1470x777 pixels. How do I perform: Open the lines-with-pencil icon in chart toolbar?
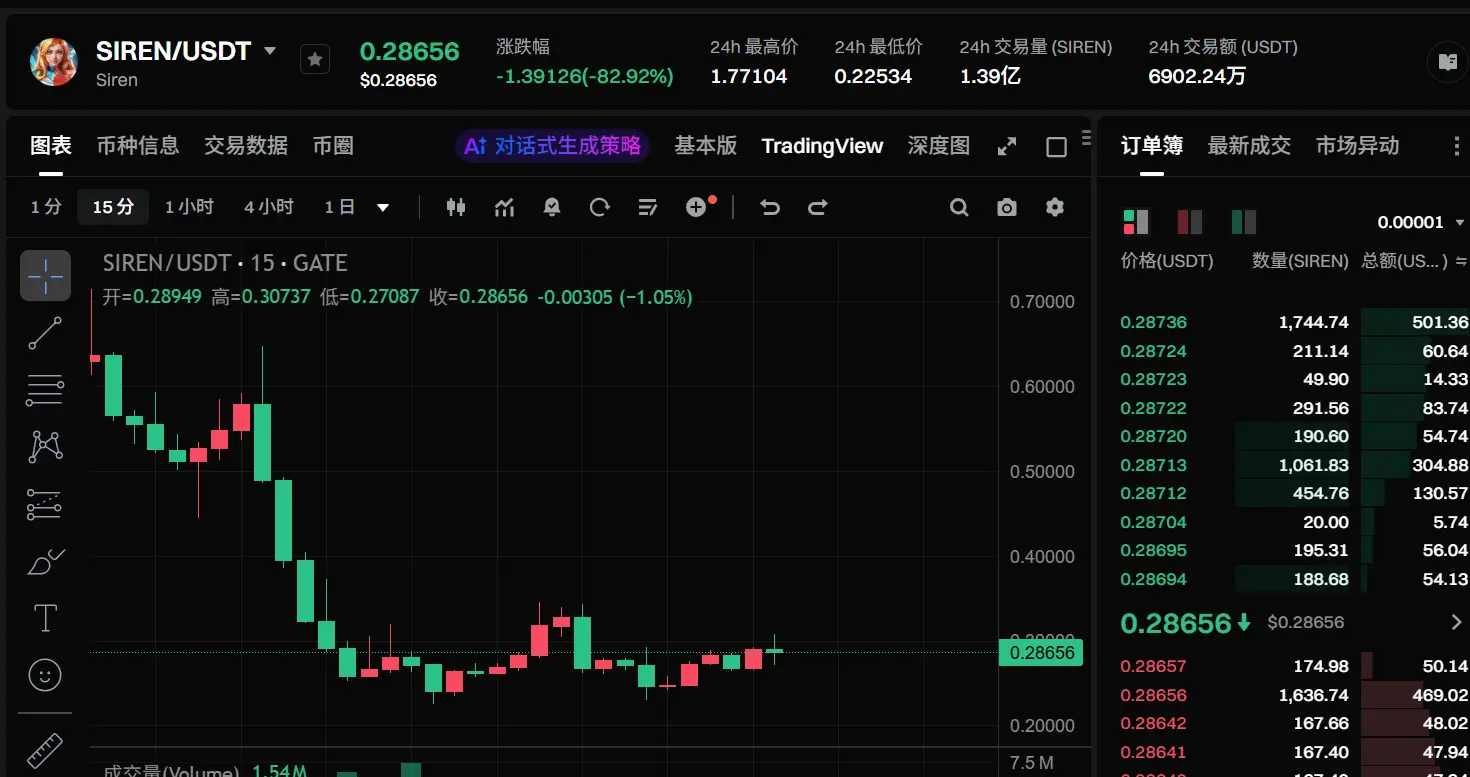coord(648,207)
